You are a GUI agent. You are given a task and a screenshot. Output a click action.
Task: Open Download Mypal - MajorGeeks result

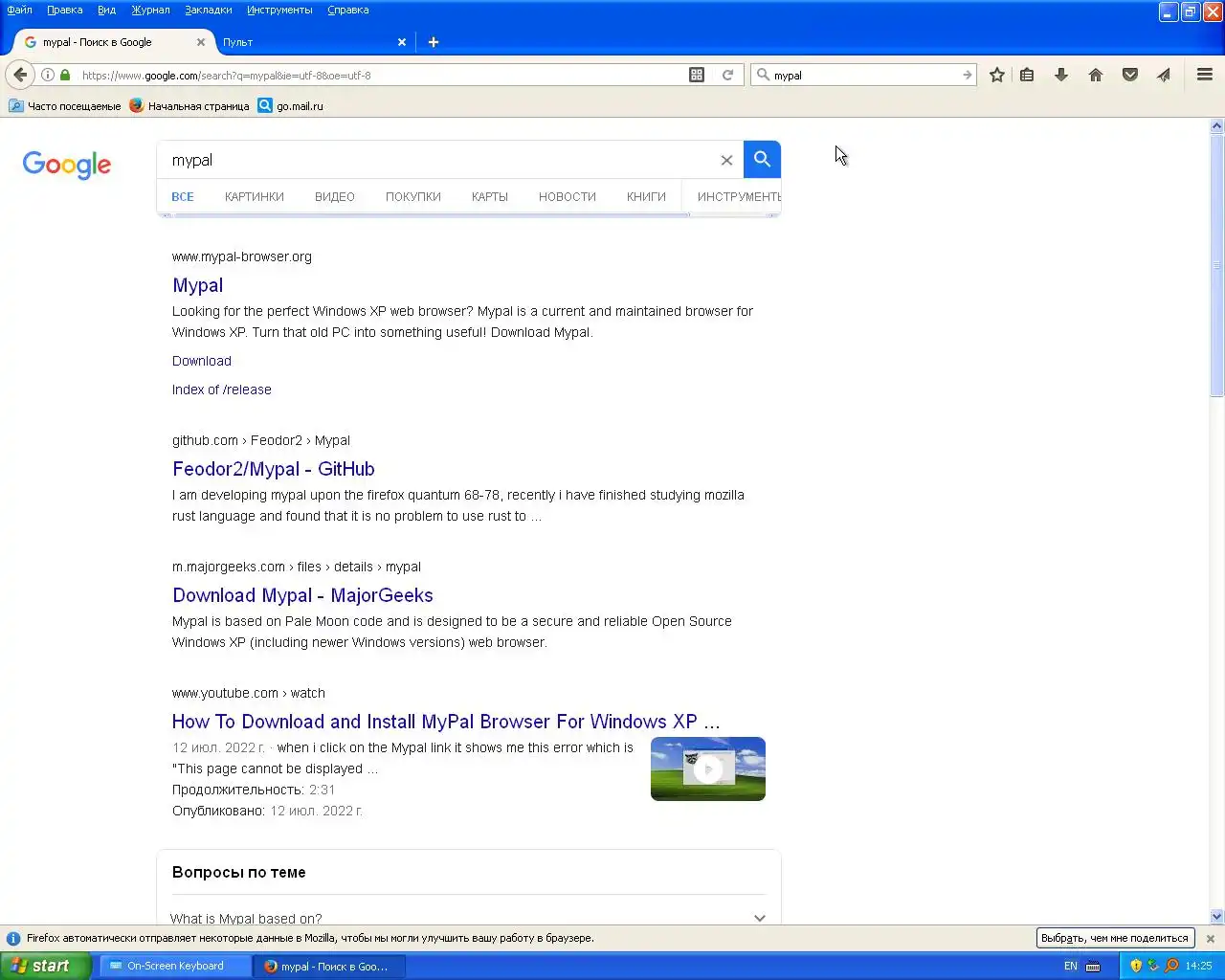[x=302, y=595]
